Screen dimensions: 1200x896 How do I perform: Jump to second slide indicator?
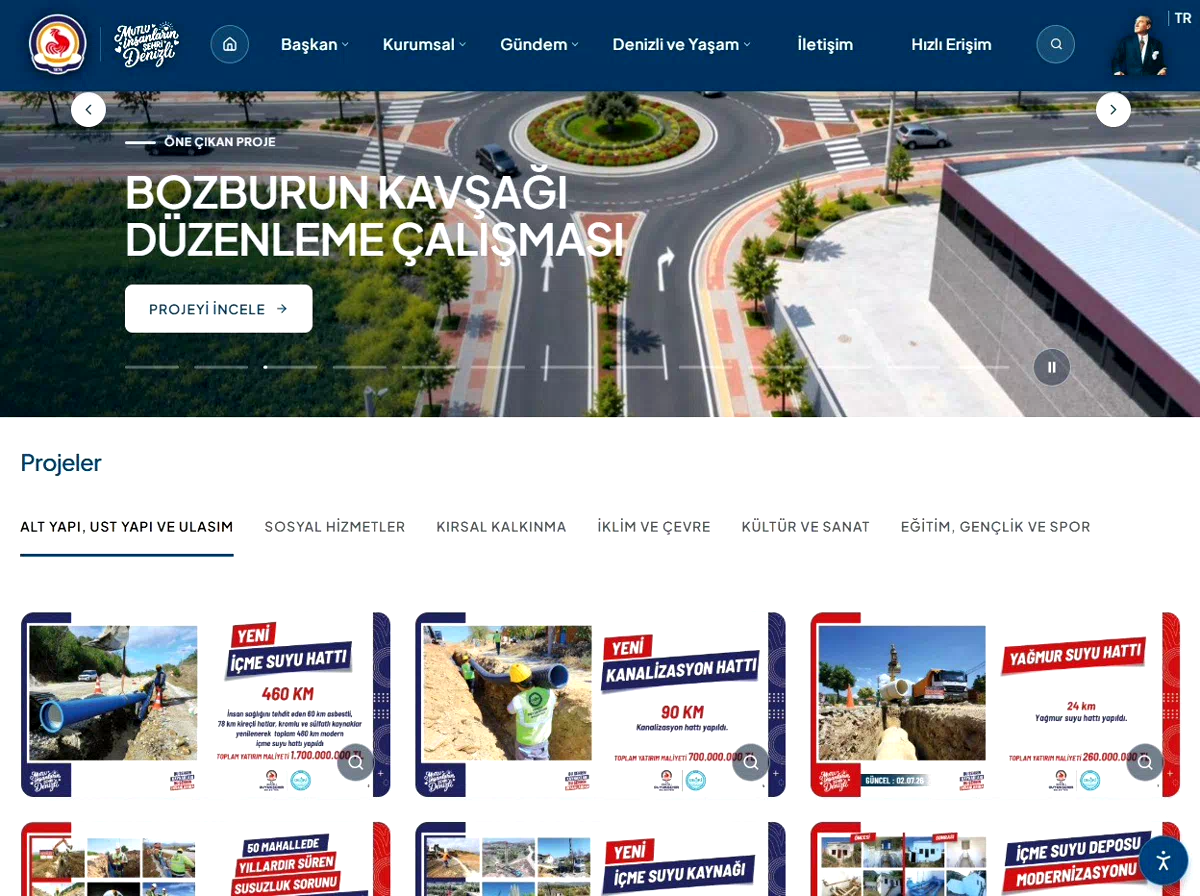click(221, 367)
